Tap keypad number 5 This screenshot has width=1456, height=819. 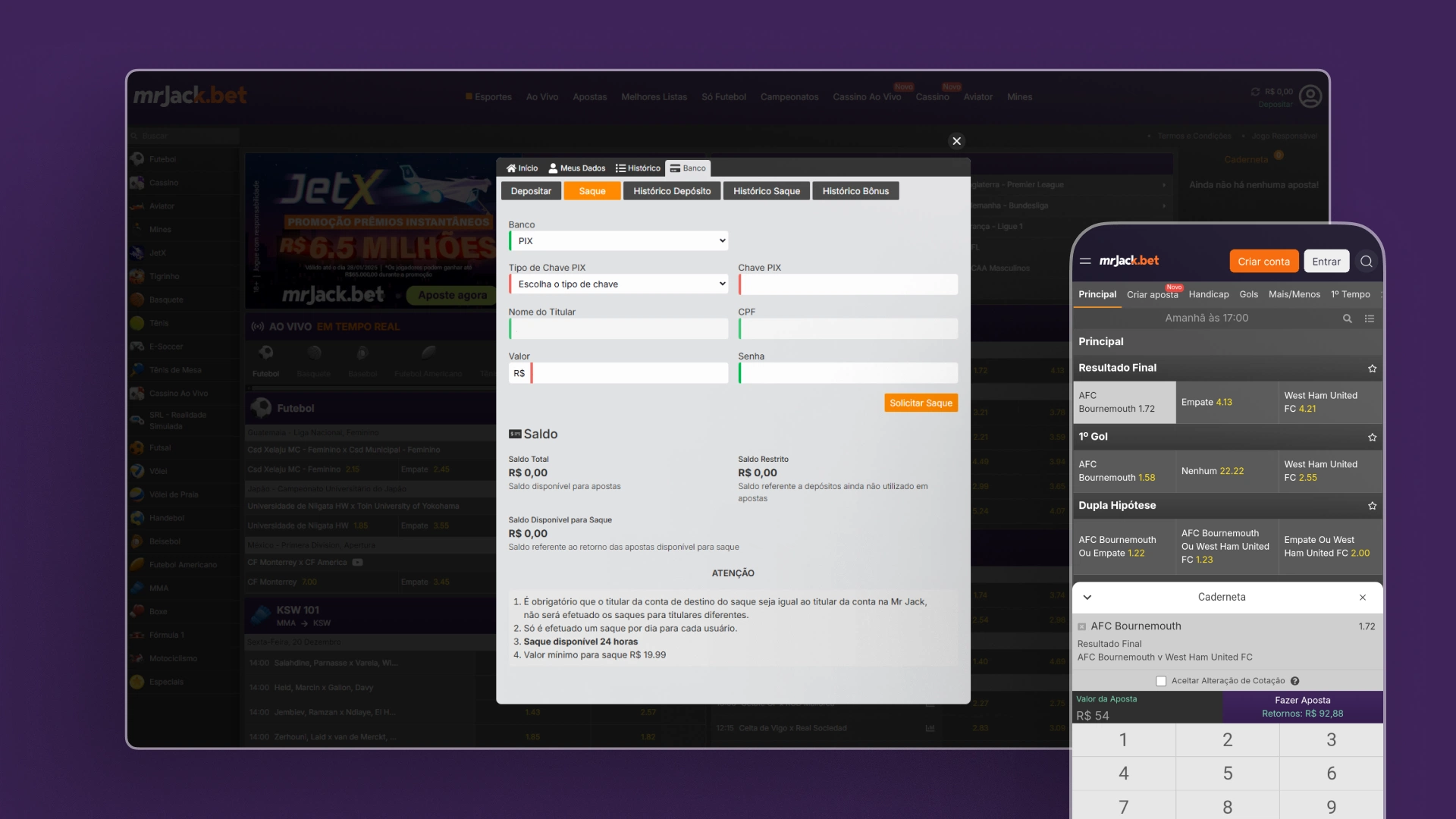click(1227, 773)
